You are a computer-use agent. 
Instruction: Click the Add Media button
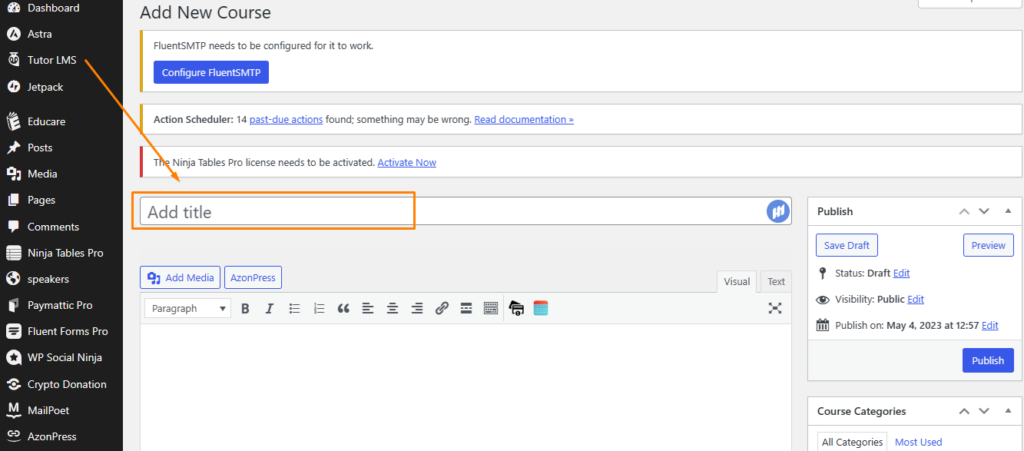coord(180,278)
